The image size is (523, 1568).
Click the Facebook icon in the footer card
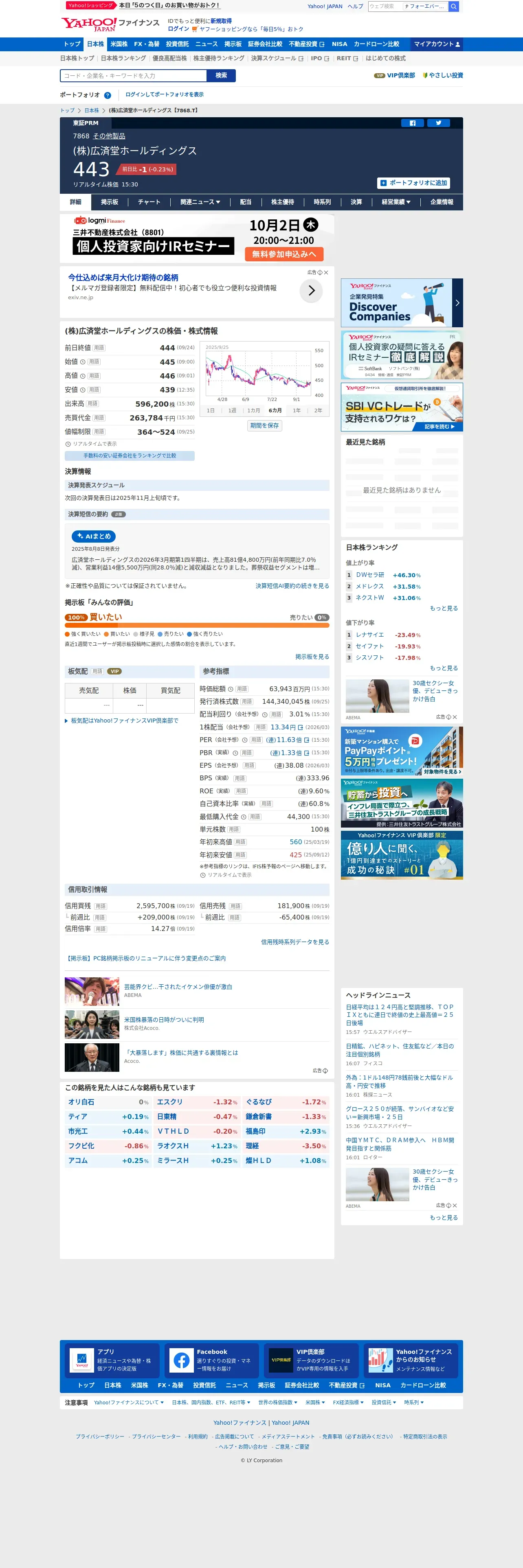(x=181, y=1360)
